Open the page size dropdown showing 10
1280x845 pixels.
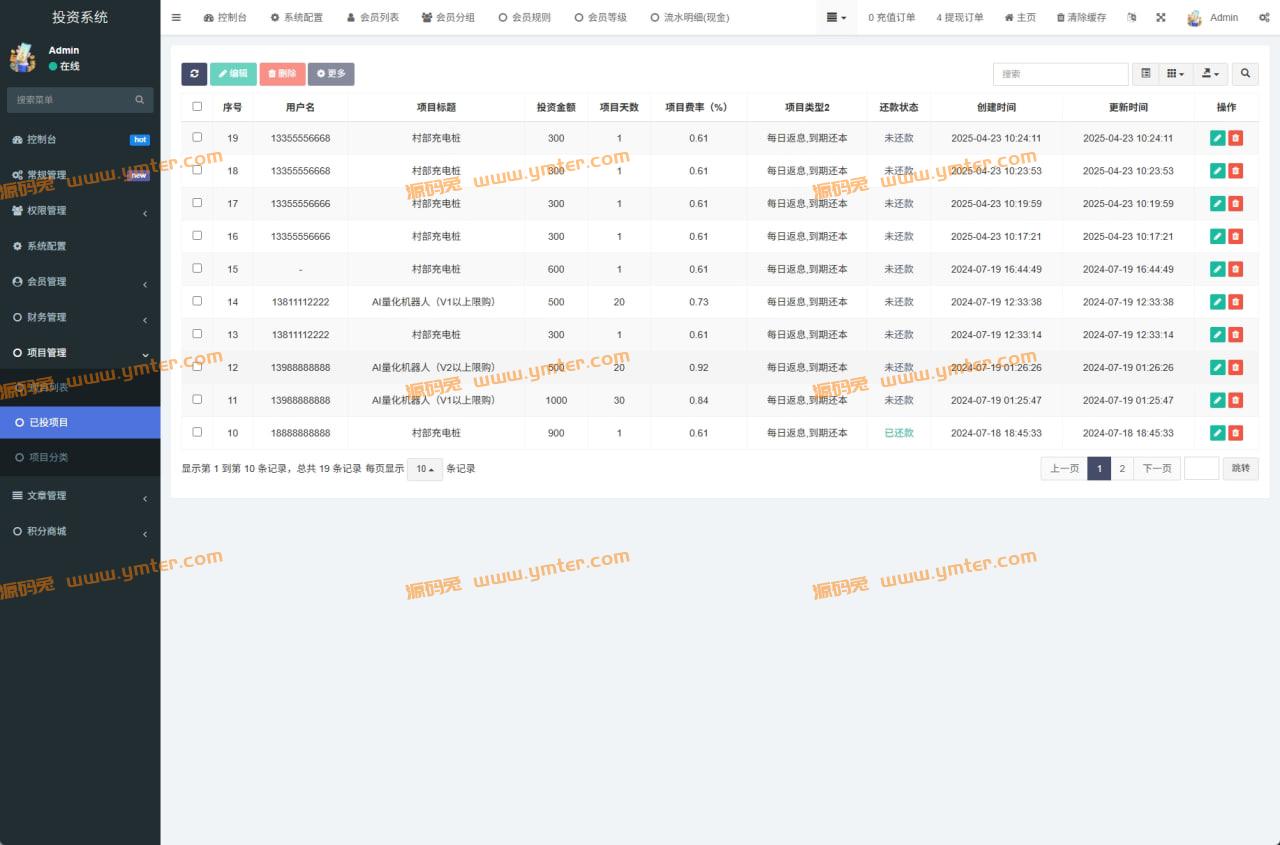[x=425, y=469]
